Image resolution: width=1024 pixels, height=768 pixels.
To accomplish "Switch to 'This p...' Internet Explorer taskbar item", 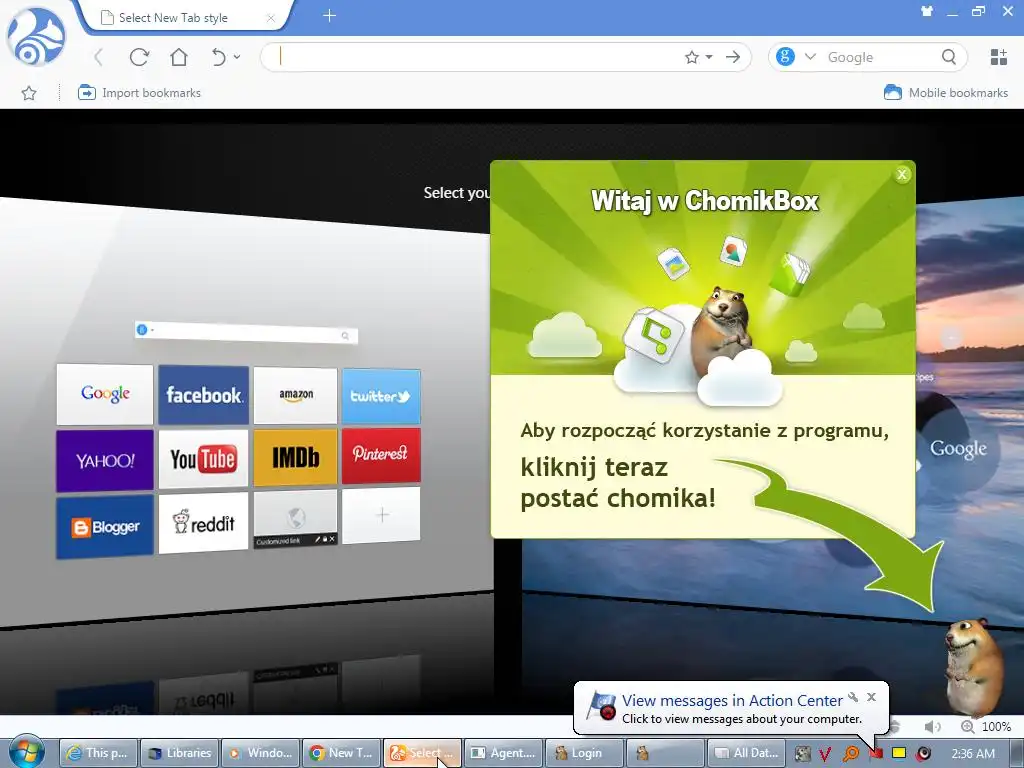I will [99, 753].
